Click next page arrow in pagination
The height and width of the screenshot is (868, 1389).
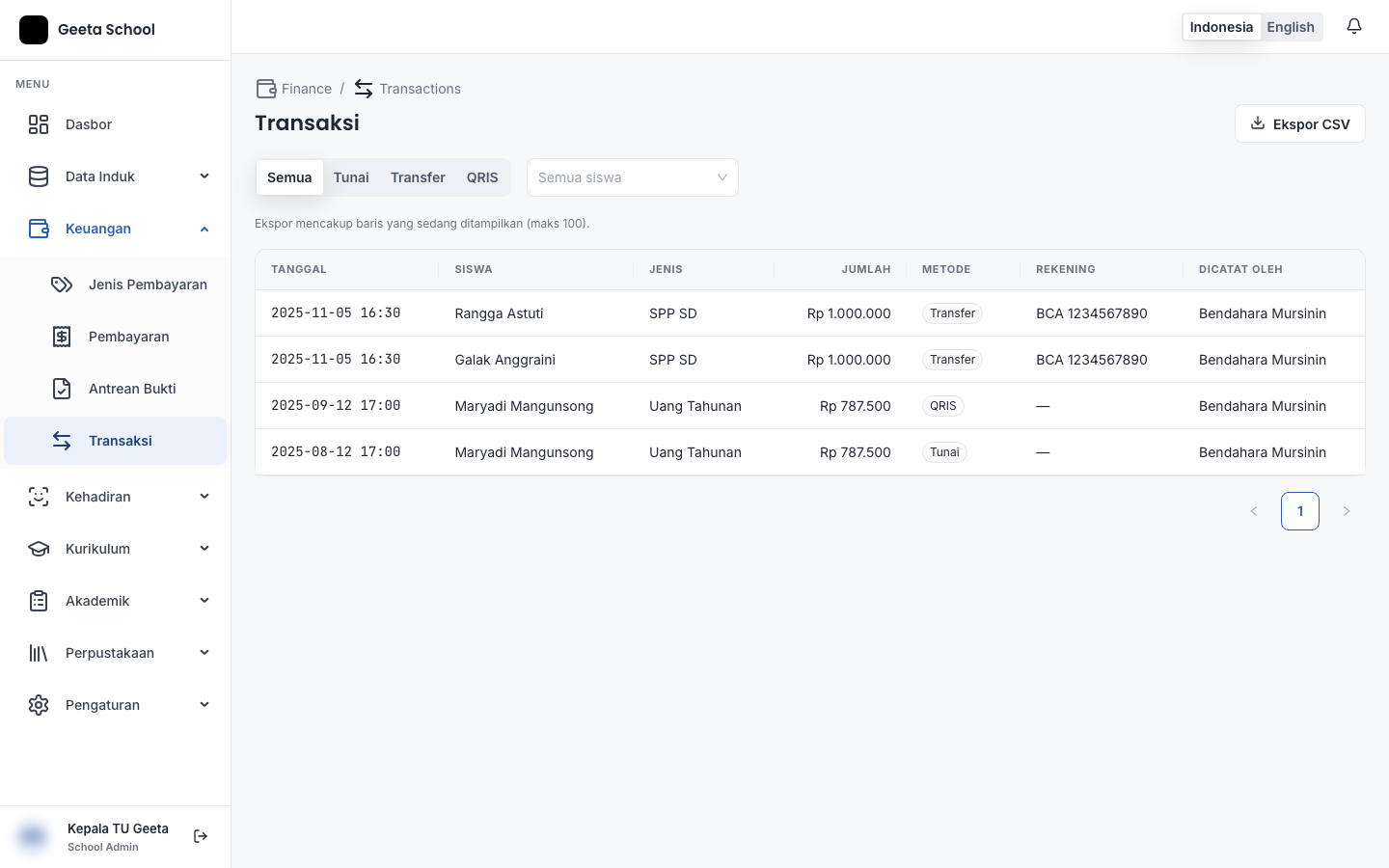pyautogui.click(x=1347, y=511)
